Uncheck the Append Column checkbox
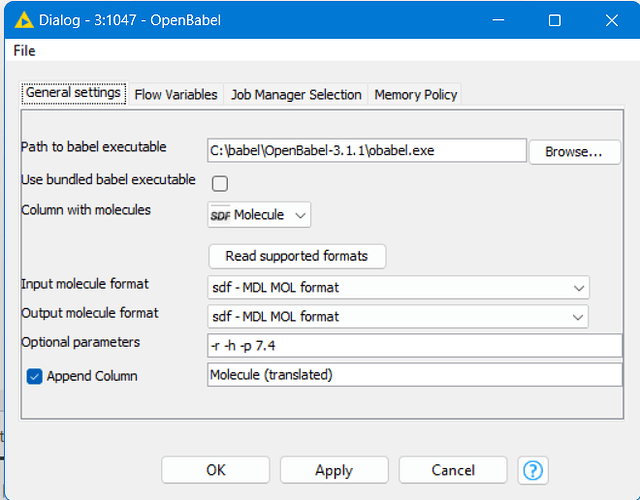 34,376
